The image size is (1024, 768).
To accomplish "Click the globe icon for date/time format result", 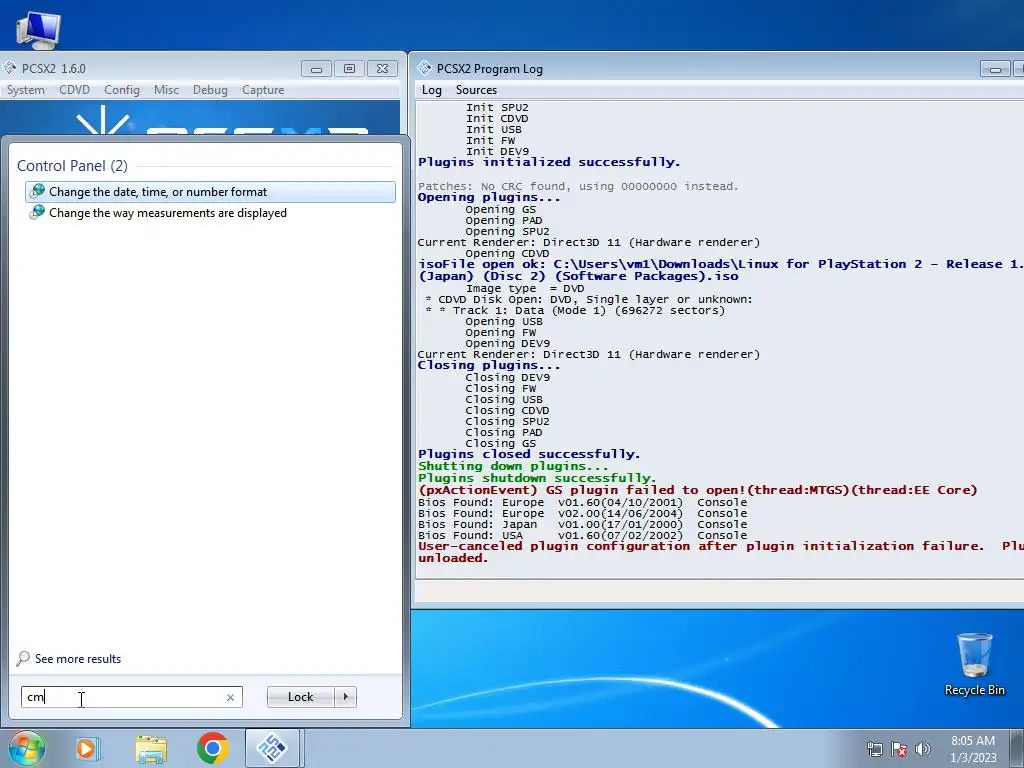I will (37, 191).
